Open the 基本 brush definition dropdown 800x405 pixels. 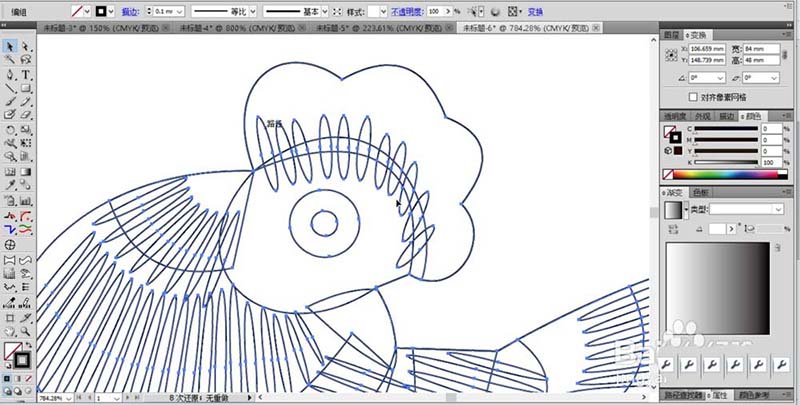324,11
